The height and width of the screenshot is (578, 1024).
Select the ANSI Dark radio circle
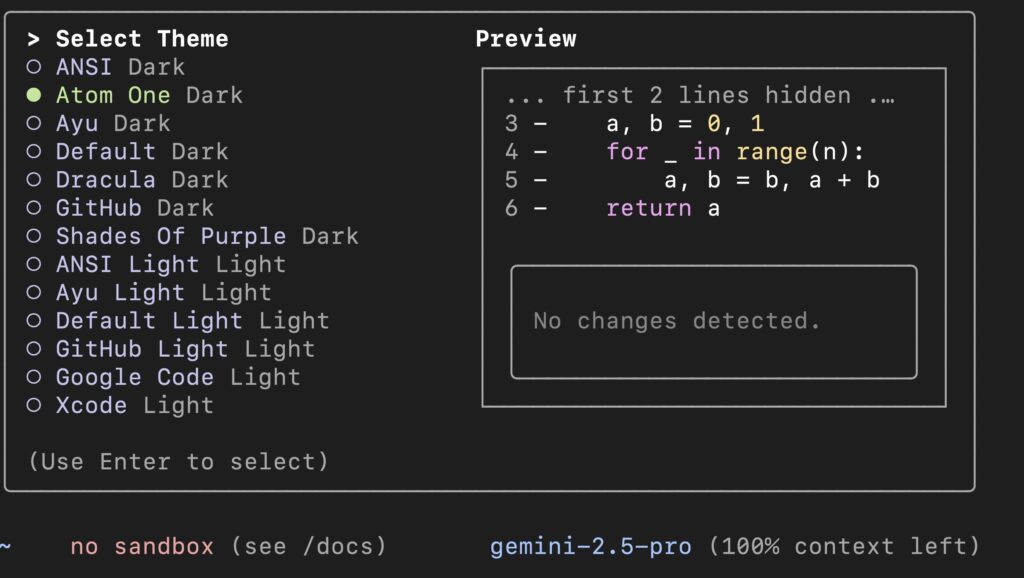coord(34,67)
